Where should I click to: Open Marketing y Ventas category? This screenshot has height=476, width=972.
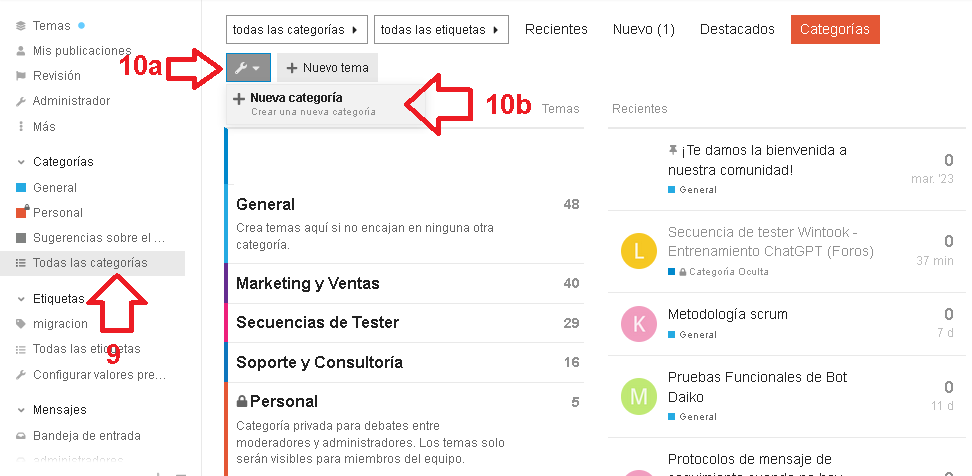click(307, 283)
